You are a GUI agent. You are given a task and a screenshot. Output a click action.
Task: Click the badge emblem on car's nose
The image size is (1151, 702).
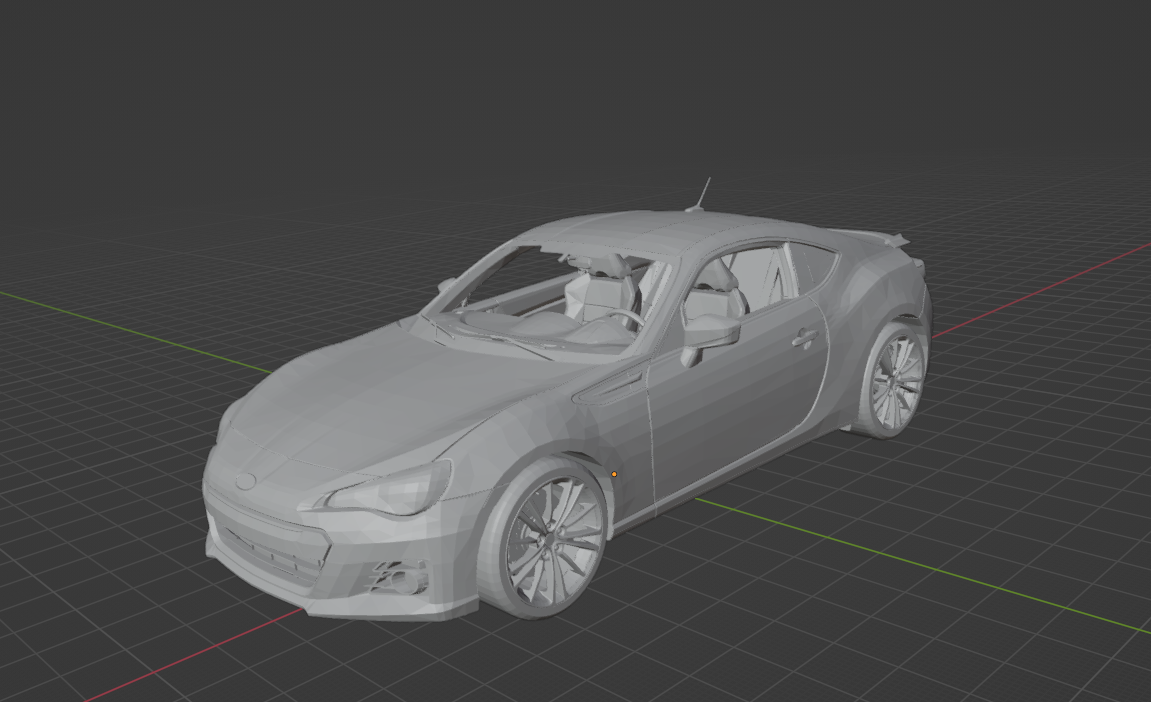click(x=246, y=481)
